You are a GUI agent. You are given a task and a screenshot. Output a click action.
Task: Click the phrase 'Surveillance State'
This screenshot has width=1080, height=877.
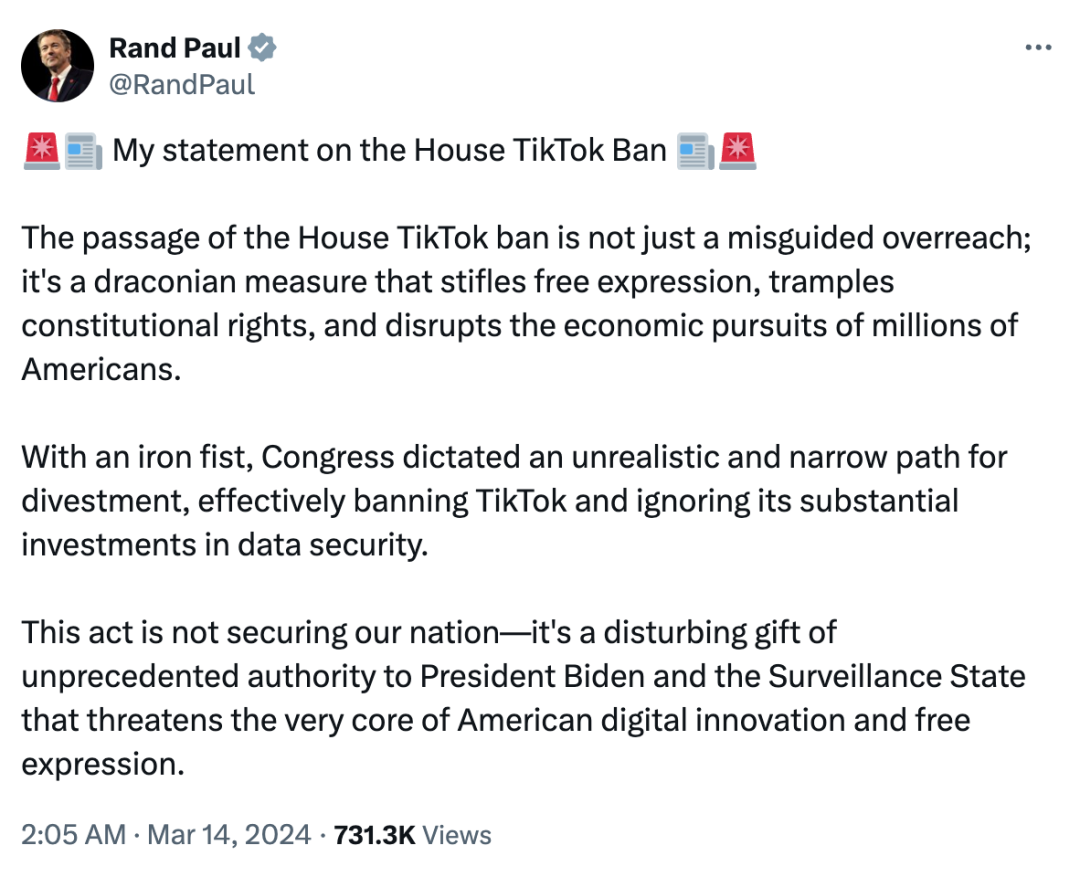click(896, 676)
